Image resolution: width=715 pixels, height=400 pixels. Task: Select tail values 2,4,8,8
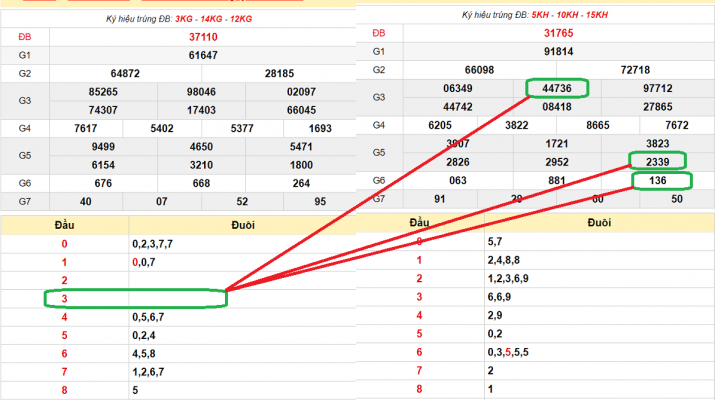[503, 260]
